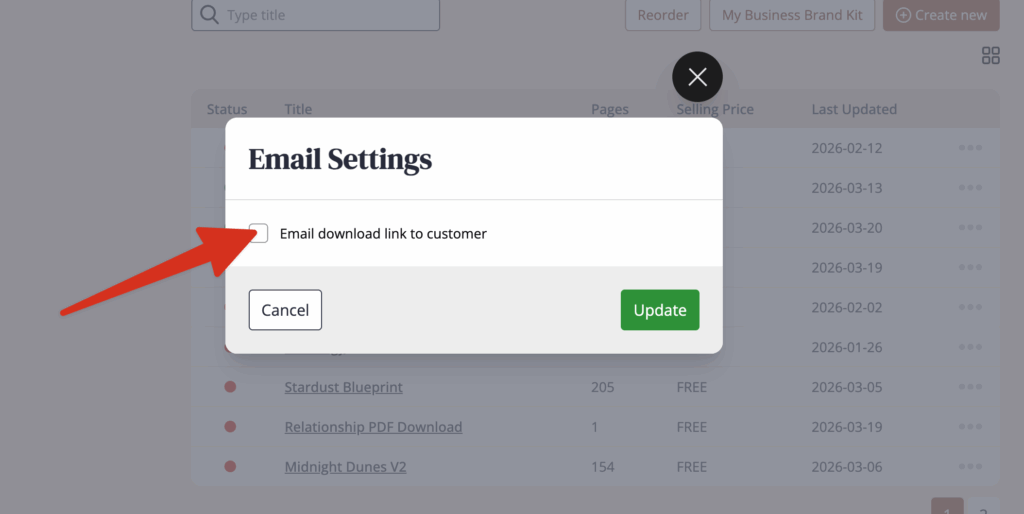Open the Relationship PDF Download title link
The image size is (1024, 514).
click(373, 427)
